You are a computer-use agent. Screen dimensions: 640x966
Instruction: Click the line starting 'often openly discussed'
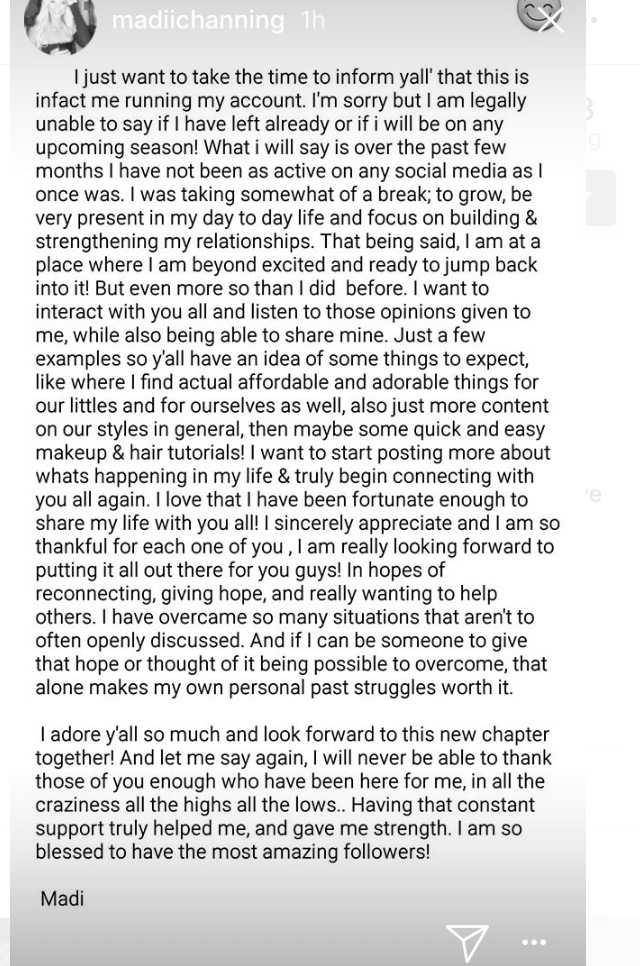pos(281,641)
